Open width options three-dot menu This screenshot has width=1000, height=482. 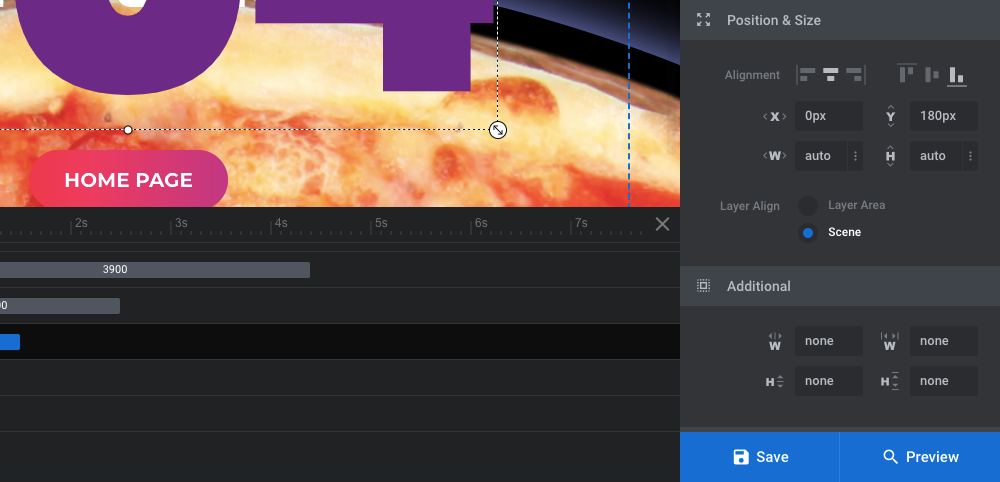point(855,156)
